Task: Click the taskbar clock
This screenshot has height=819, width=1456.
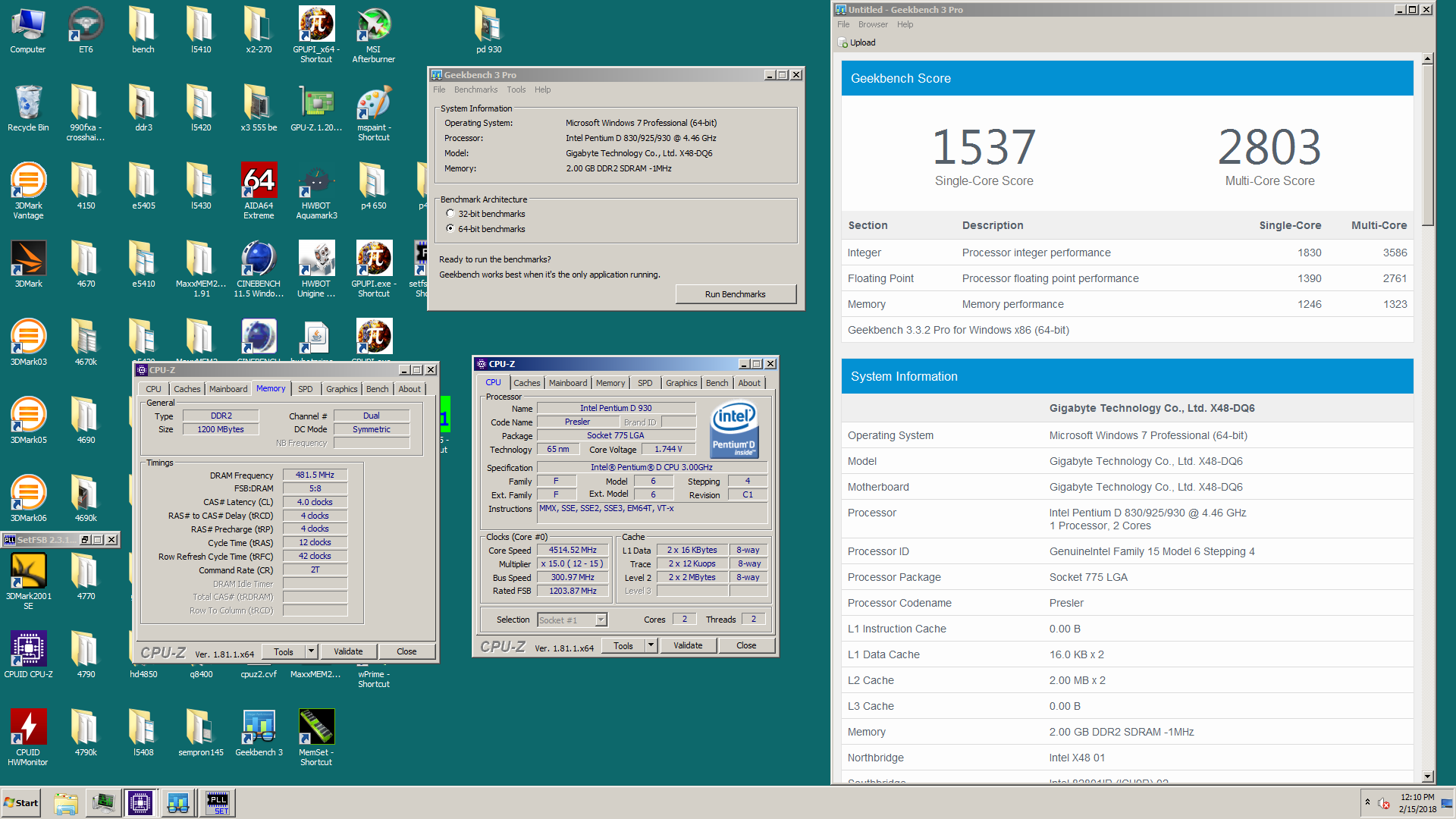Action: pos(1417,802)
